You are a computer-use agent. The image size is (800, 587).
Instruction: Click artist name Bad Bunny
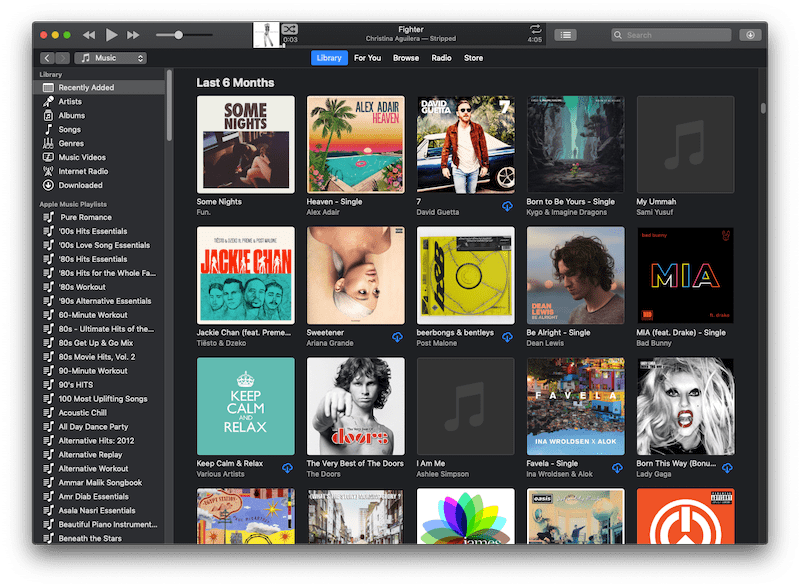(654, 343)
